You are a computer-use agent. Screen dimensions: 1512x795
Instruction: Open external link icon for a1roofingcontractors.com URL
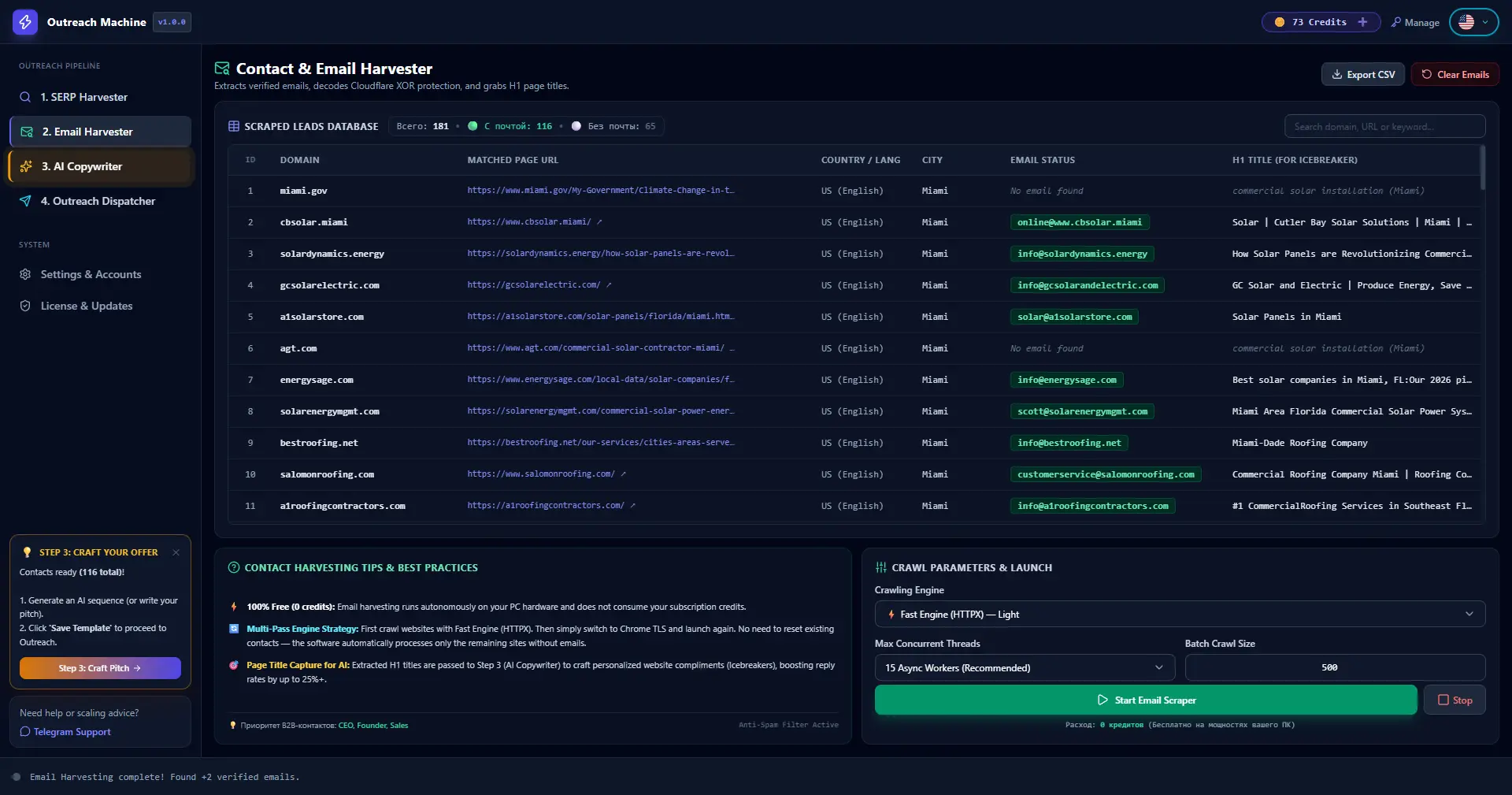pos(632,506)
